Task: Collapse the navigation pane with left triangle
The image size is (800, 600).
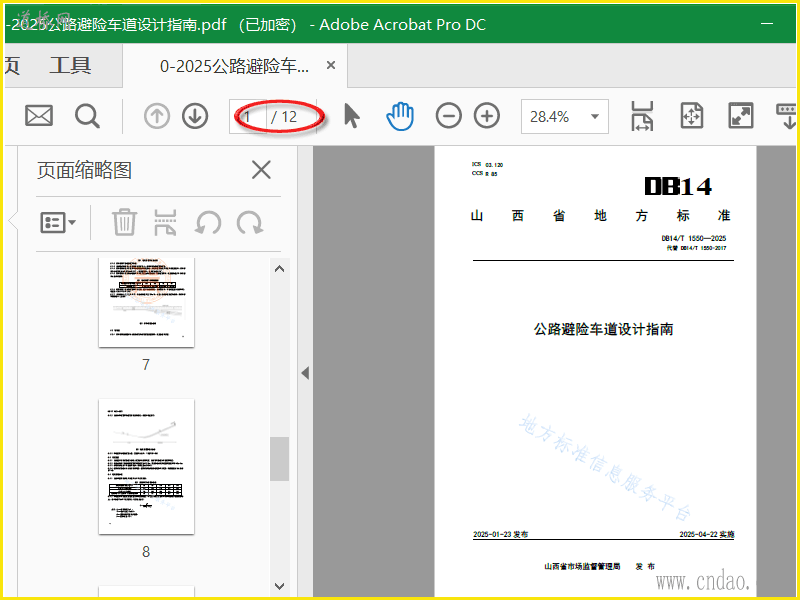Action: (305, 373)
